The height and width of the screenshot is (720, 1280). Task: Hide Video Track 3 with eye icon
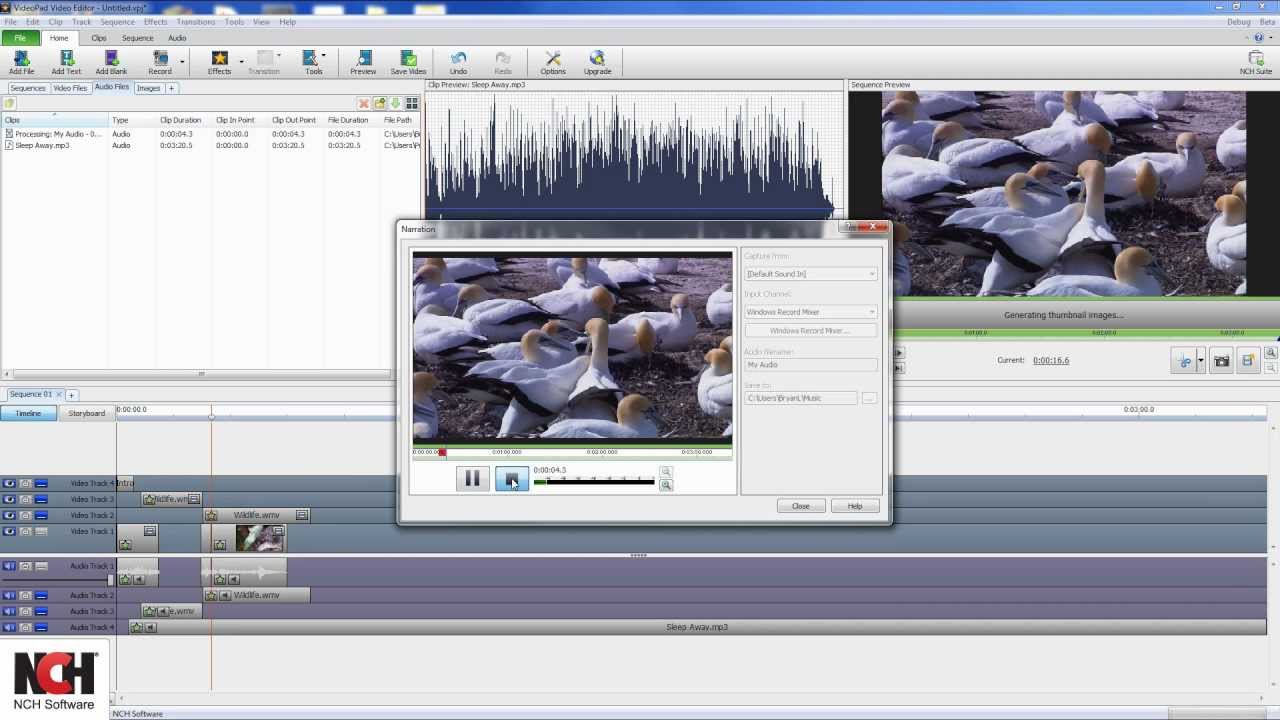coord(9,499)
